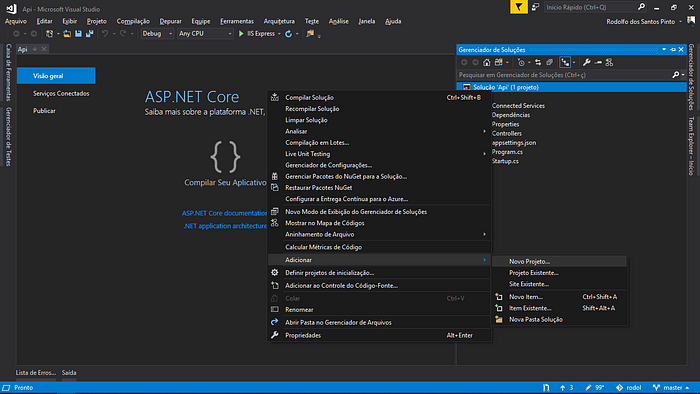The height and width of the screenshot is (394, 700).
Task: Open the Any CPU platform dropdown
Action: [x=205, y=33]
